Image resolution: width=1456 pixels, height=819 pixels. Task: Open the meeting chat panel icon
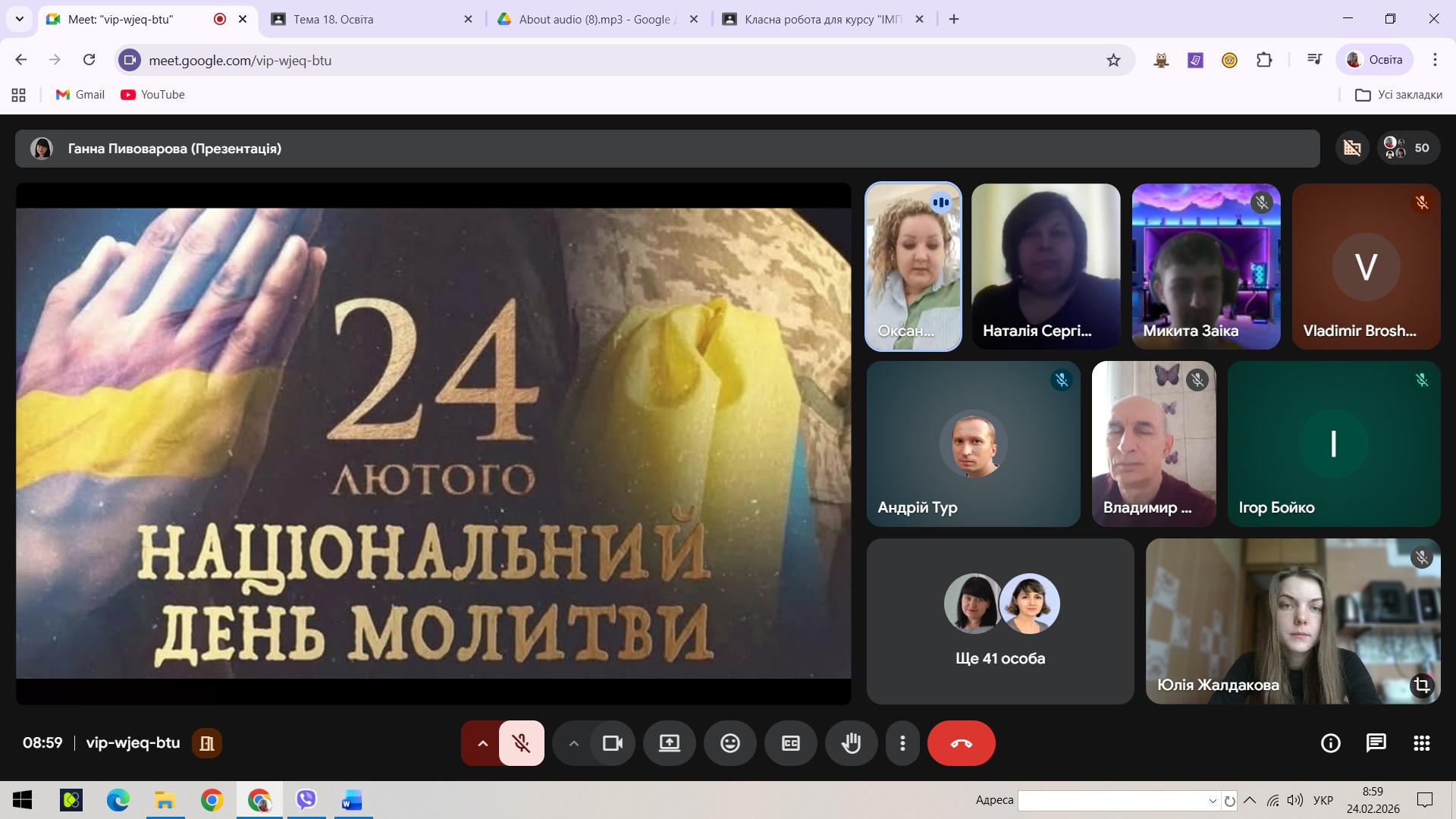coord(1376,743)
